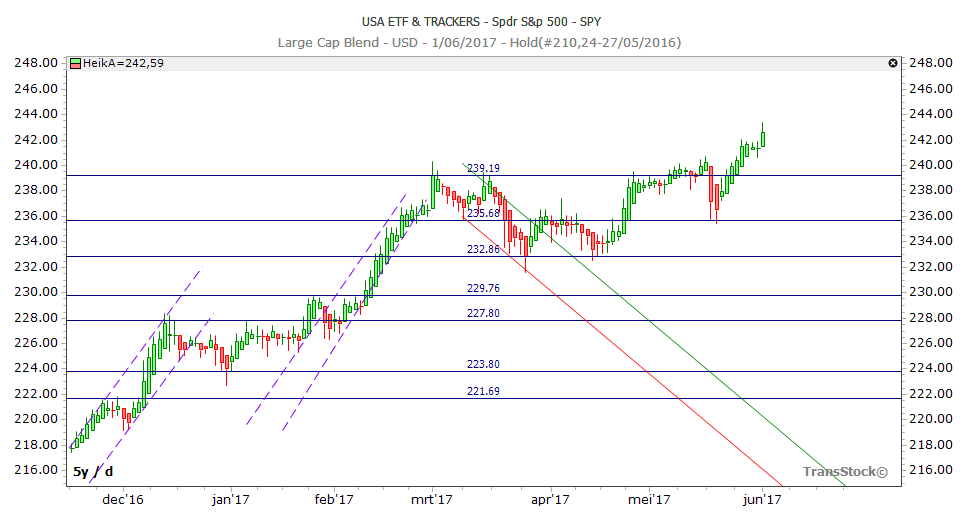Click 216.00 on the left price axis
Viewport: 968px width, 527px height.
tap(36, 470)
